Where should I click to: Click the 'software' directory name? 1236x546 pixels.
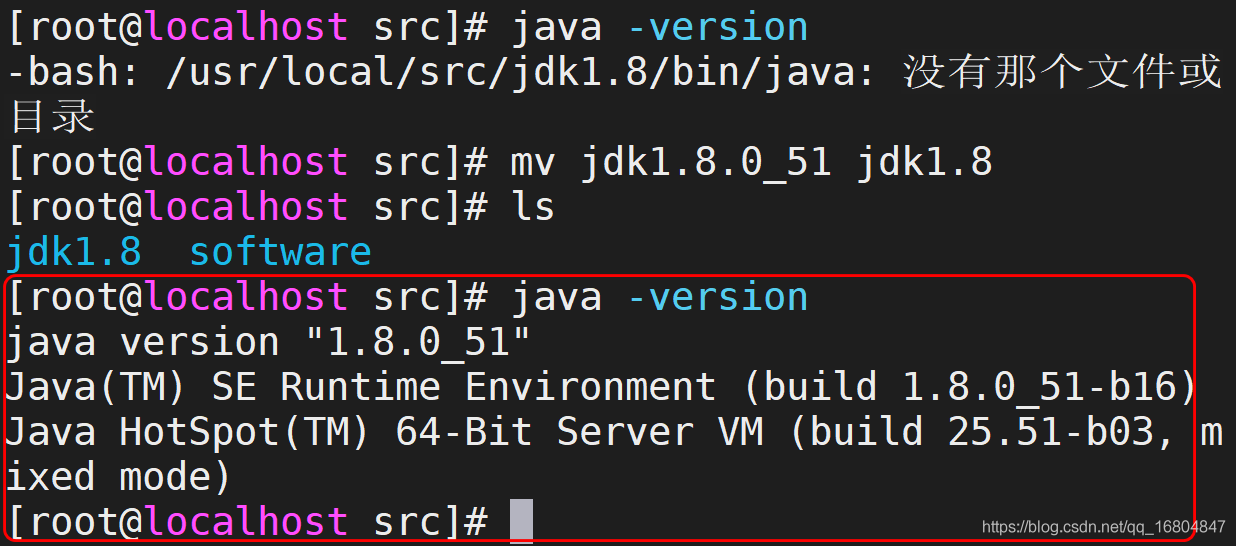pos(280,252)
